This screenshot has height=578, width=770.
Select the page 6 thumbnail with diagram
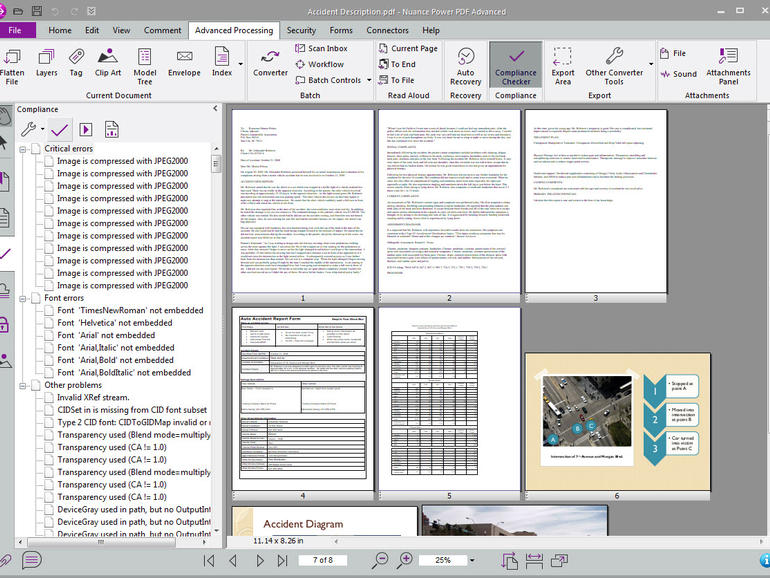click(617, 421)
